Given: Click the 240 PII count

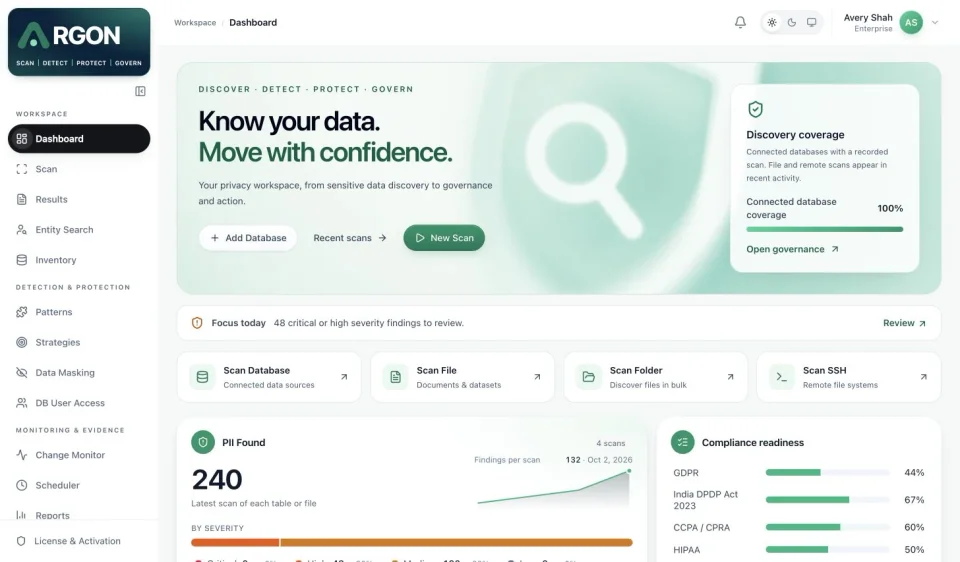Looking at the screenshot, I should point(217,480).
